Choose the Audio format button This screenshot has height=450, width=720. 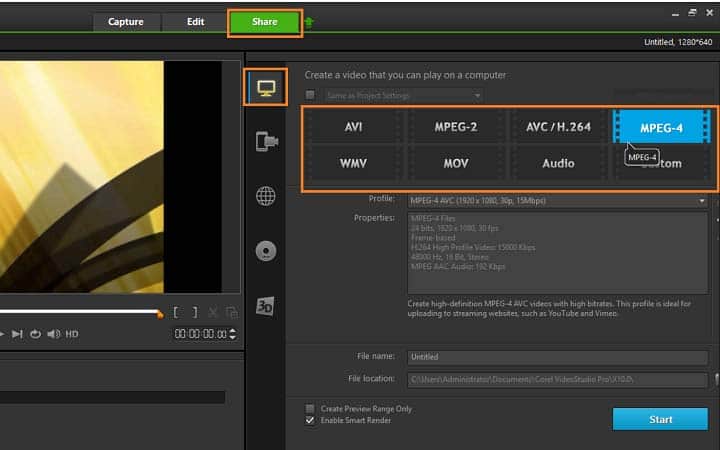point(558,163)
